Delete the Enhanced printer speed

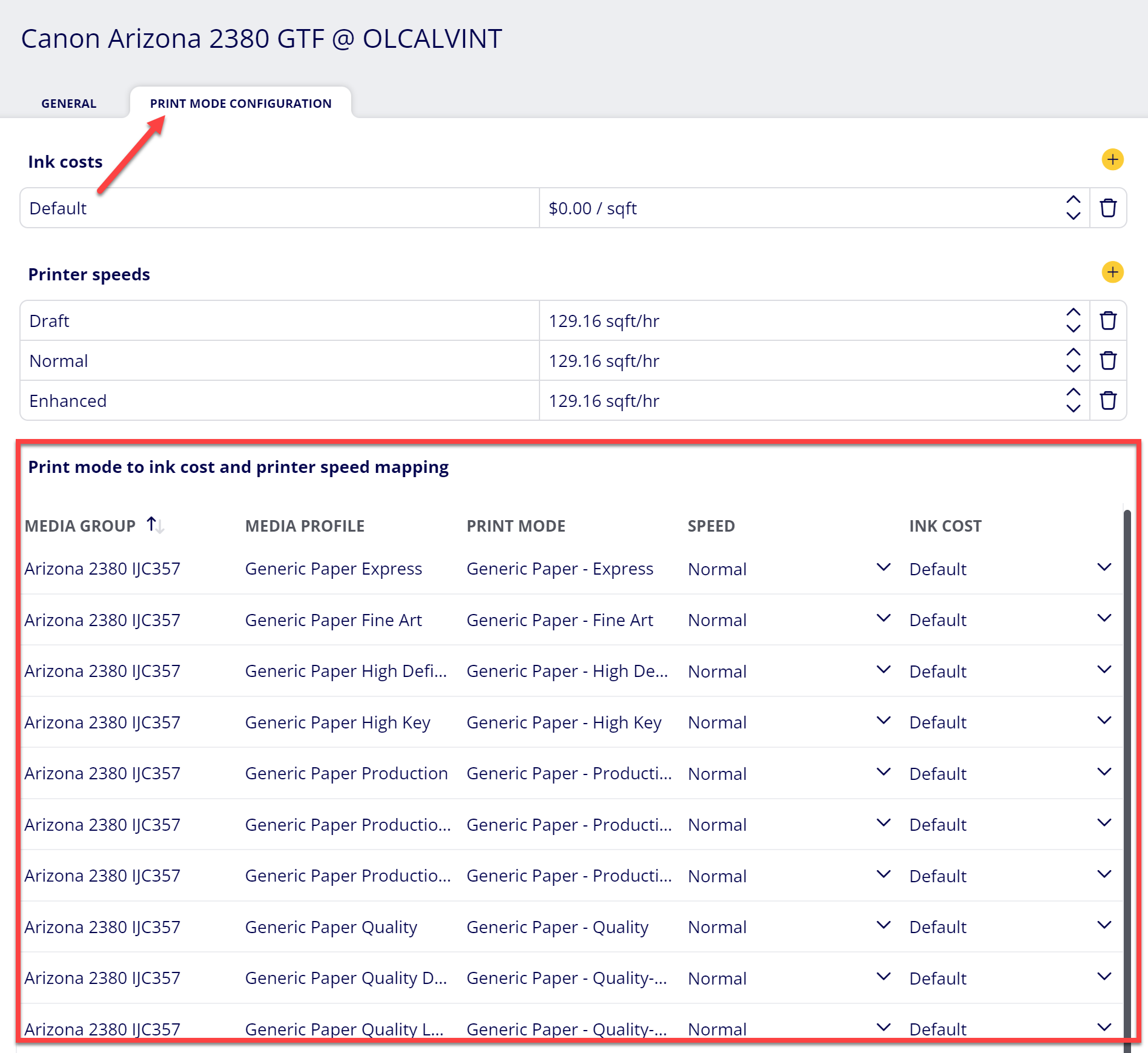click(x=1108, y=400)
